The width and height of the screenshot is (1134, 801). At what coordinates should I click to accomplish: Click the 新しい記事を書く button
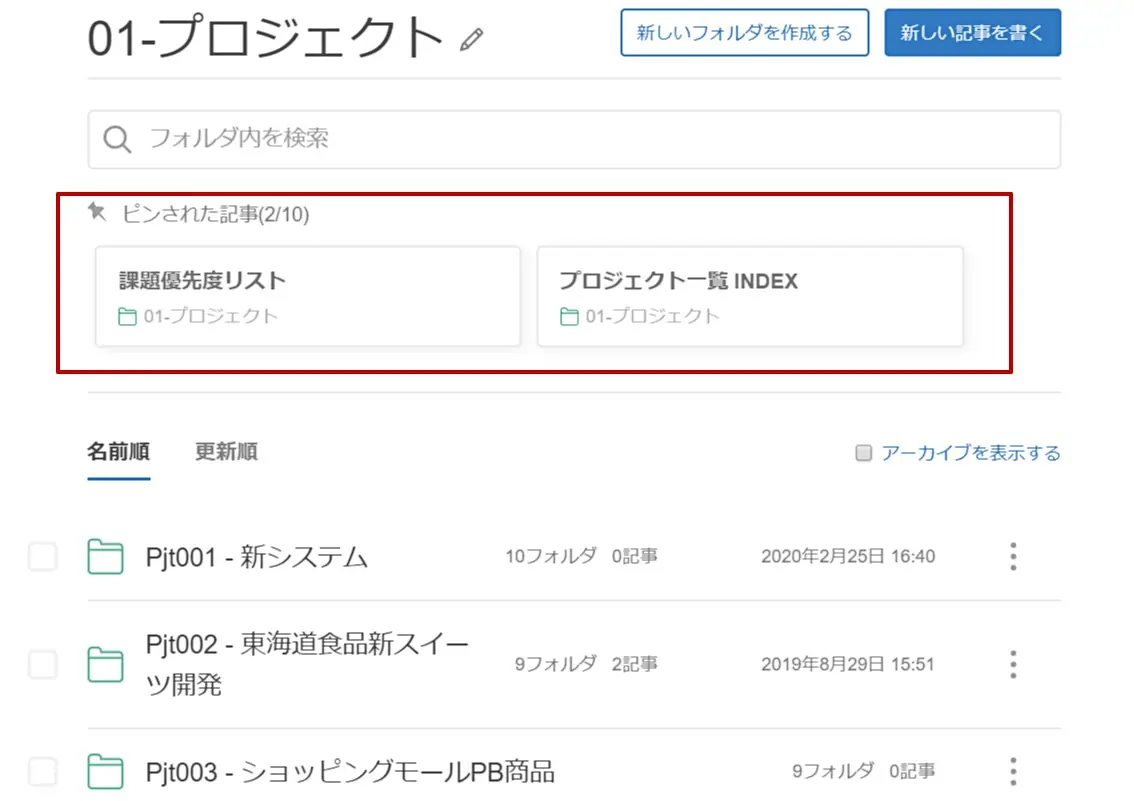tap(972, 32)
